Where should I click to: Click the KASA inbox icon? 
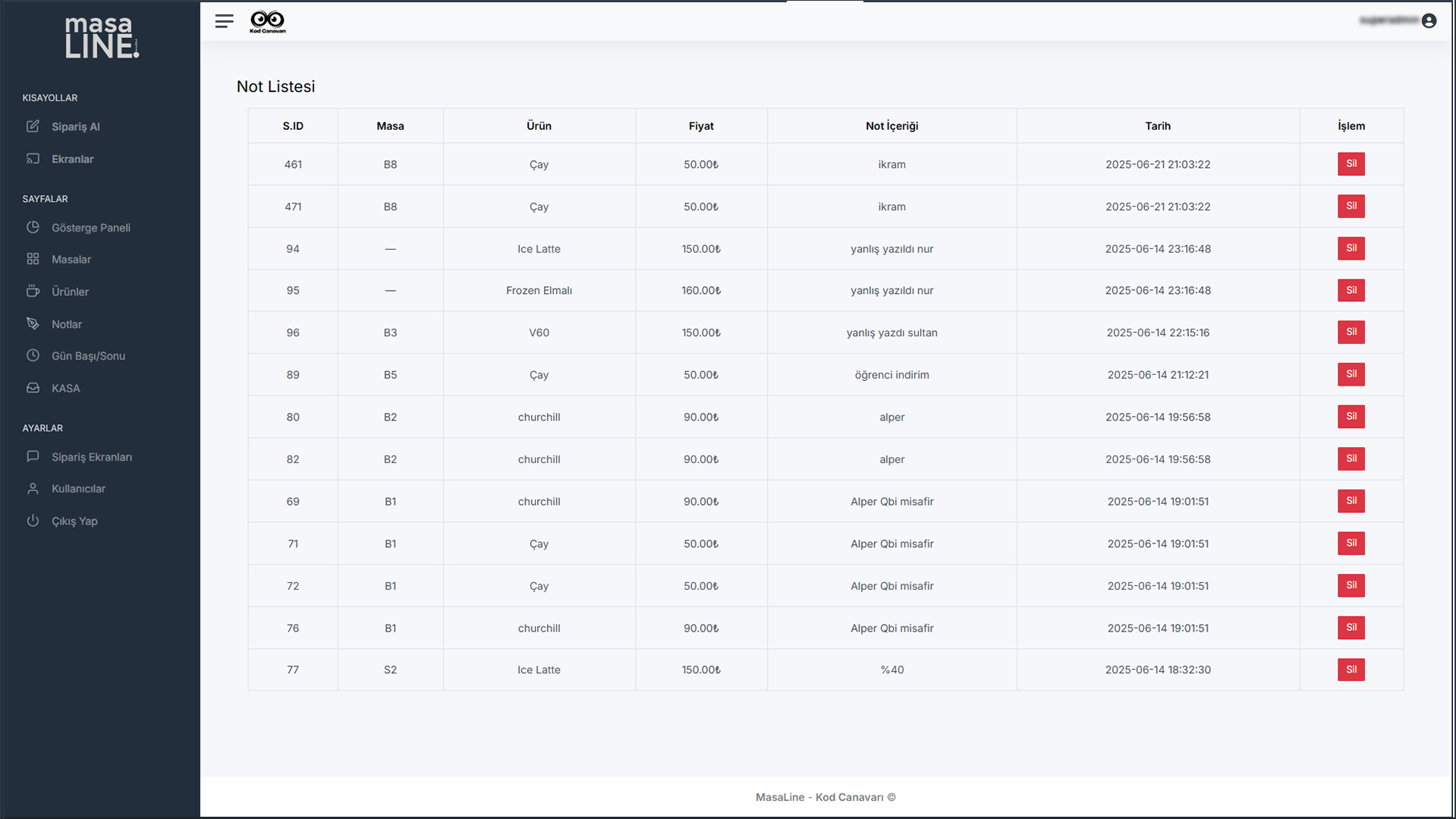pyautogui.click(x=33, y=388)
